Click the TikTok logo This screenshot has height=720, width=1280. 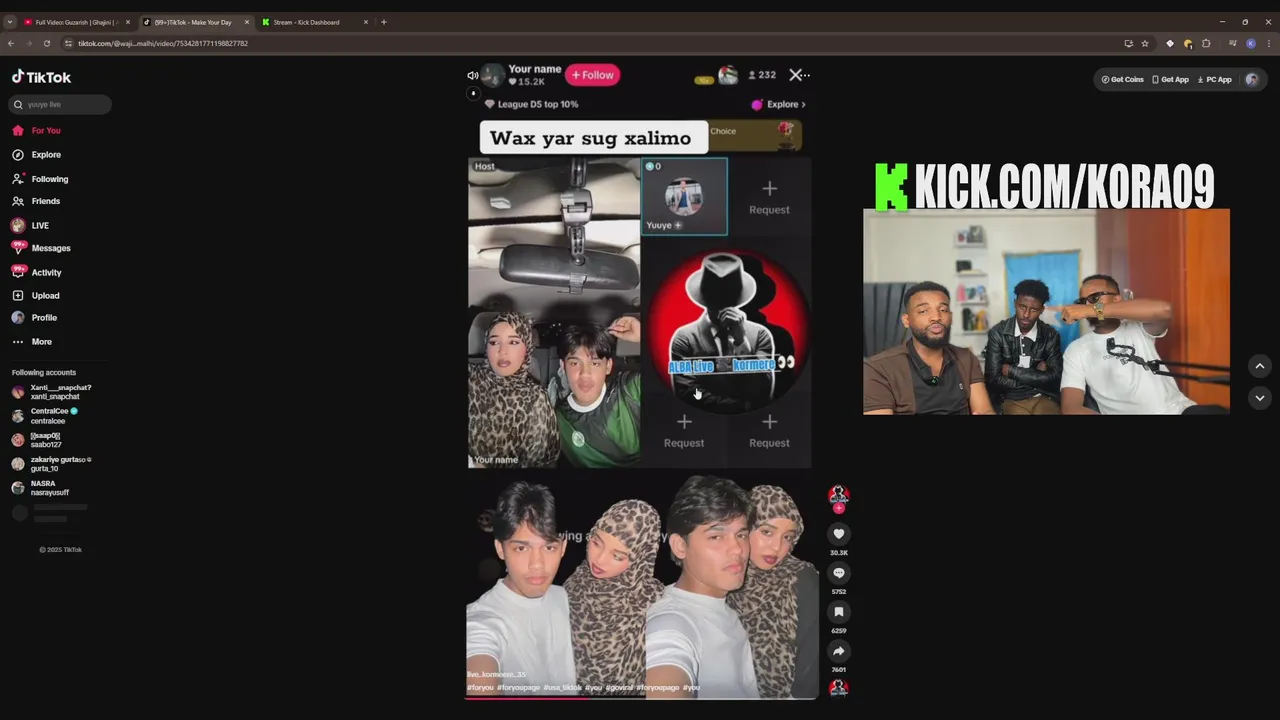click(x=41, y=77)
